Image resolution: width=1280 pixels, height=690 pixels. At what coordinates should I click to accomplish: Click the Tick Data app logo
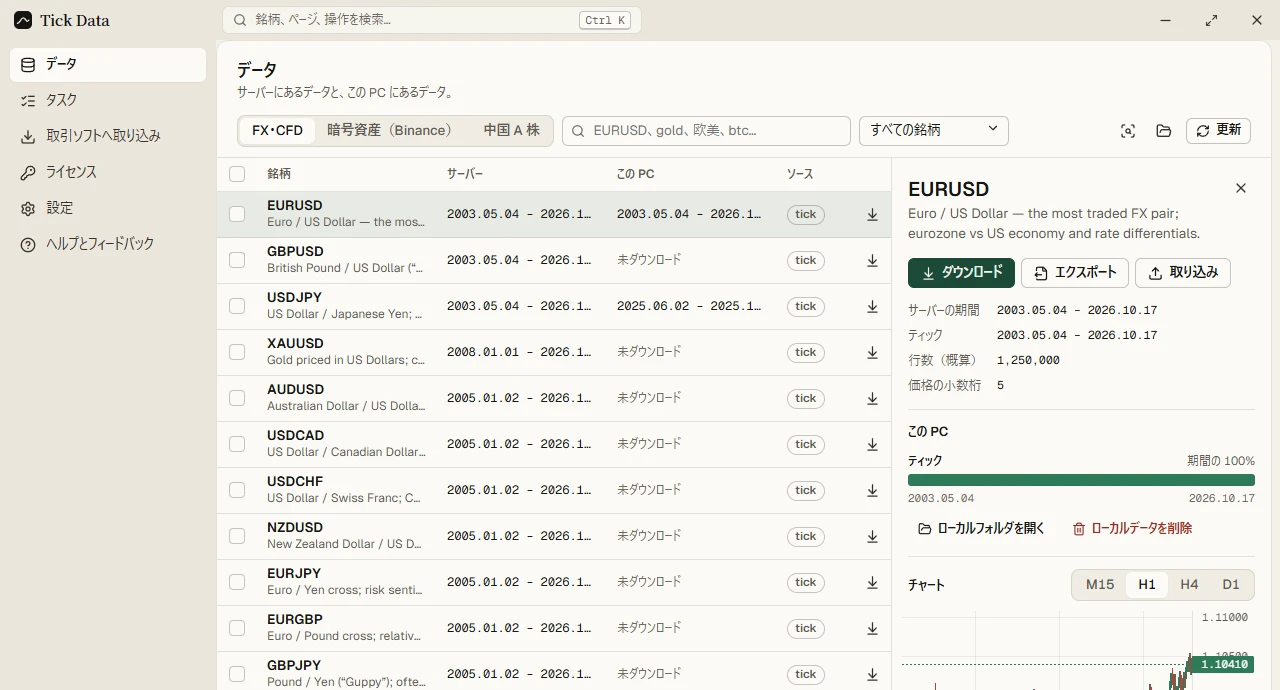23,20
